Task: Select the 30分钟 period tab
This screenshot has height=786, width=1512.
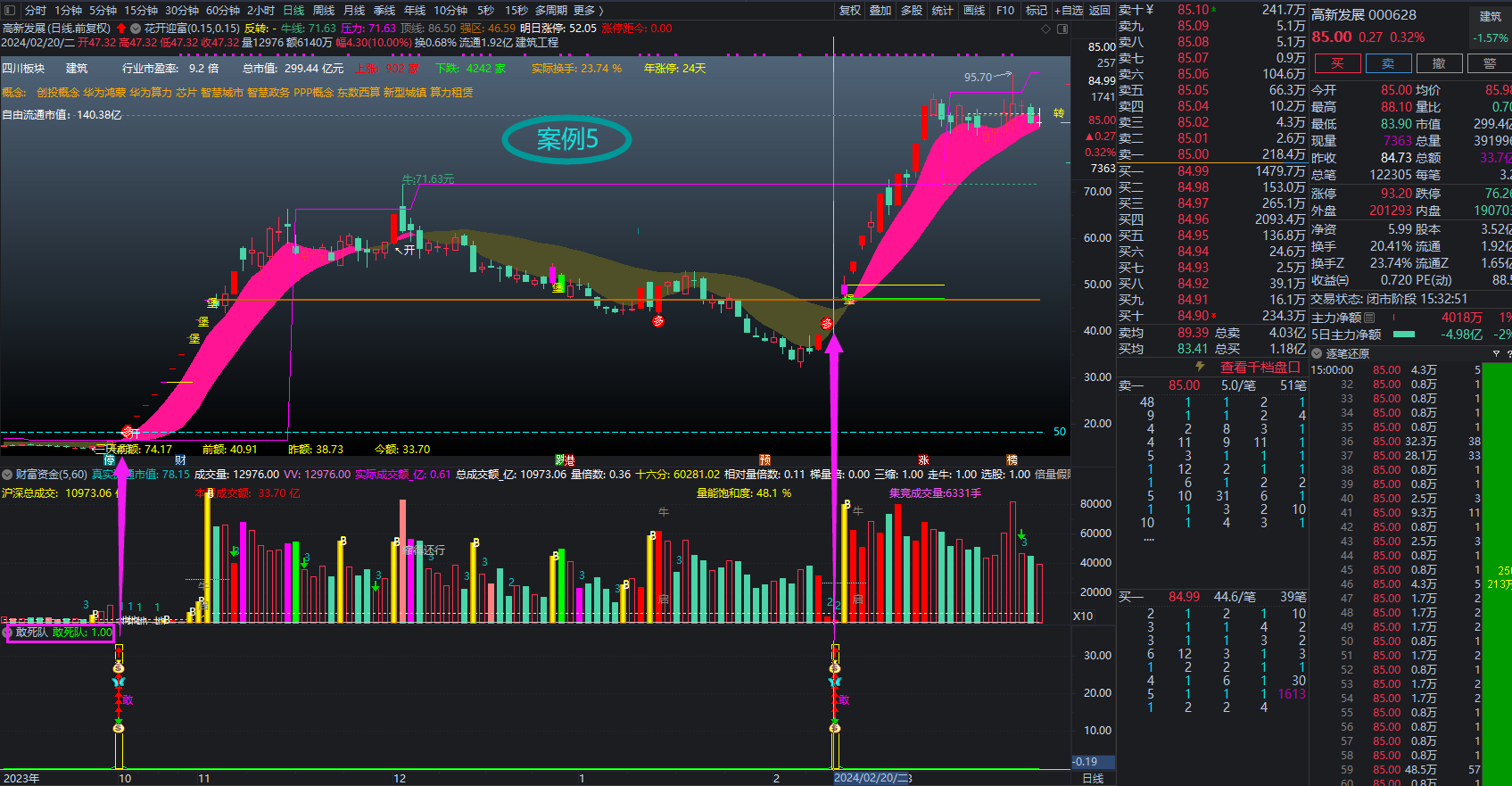Action: (x=181, y=11)
